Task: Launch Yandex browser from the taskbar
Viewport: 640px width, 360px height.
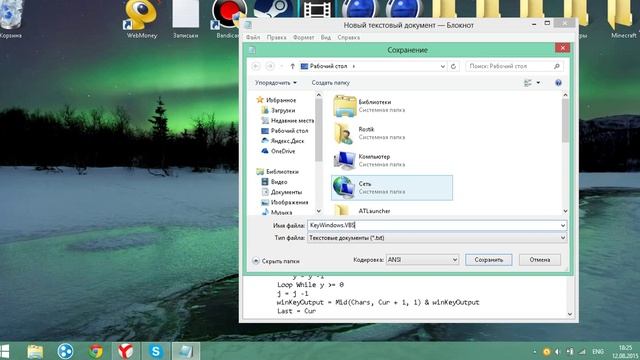Action: coord(126,351)
